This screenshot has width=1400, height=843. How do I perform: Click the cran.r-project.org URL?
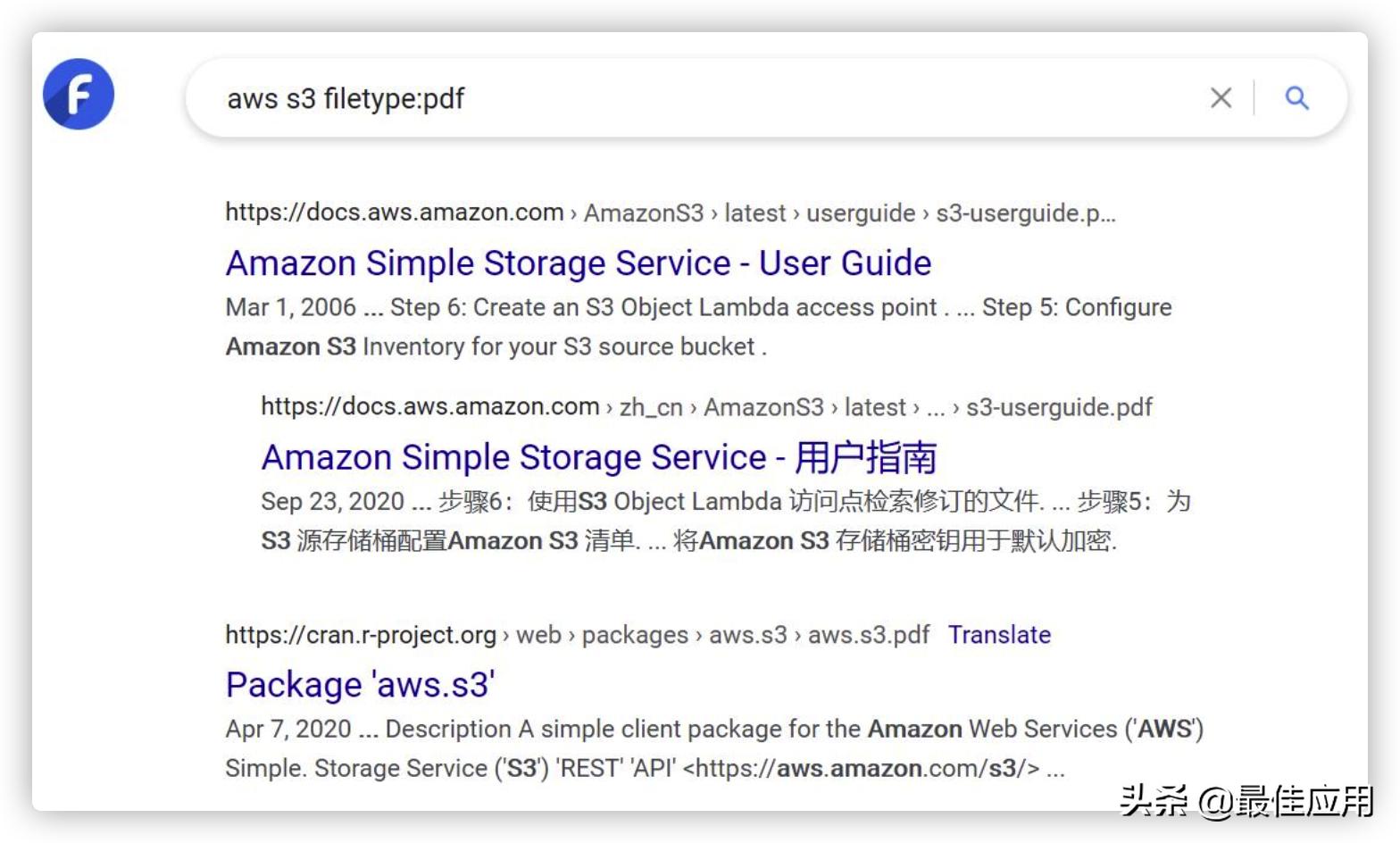click(x=360, y=635)
